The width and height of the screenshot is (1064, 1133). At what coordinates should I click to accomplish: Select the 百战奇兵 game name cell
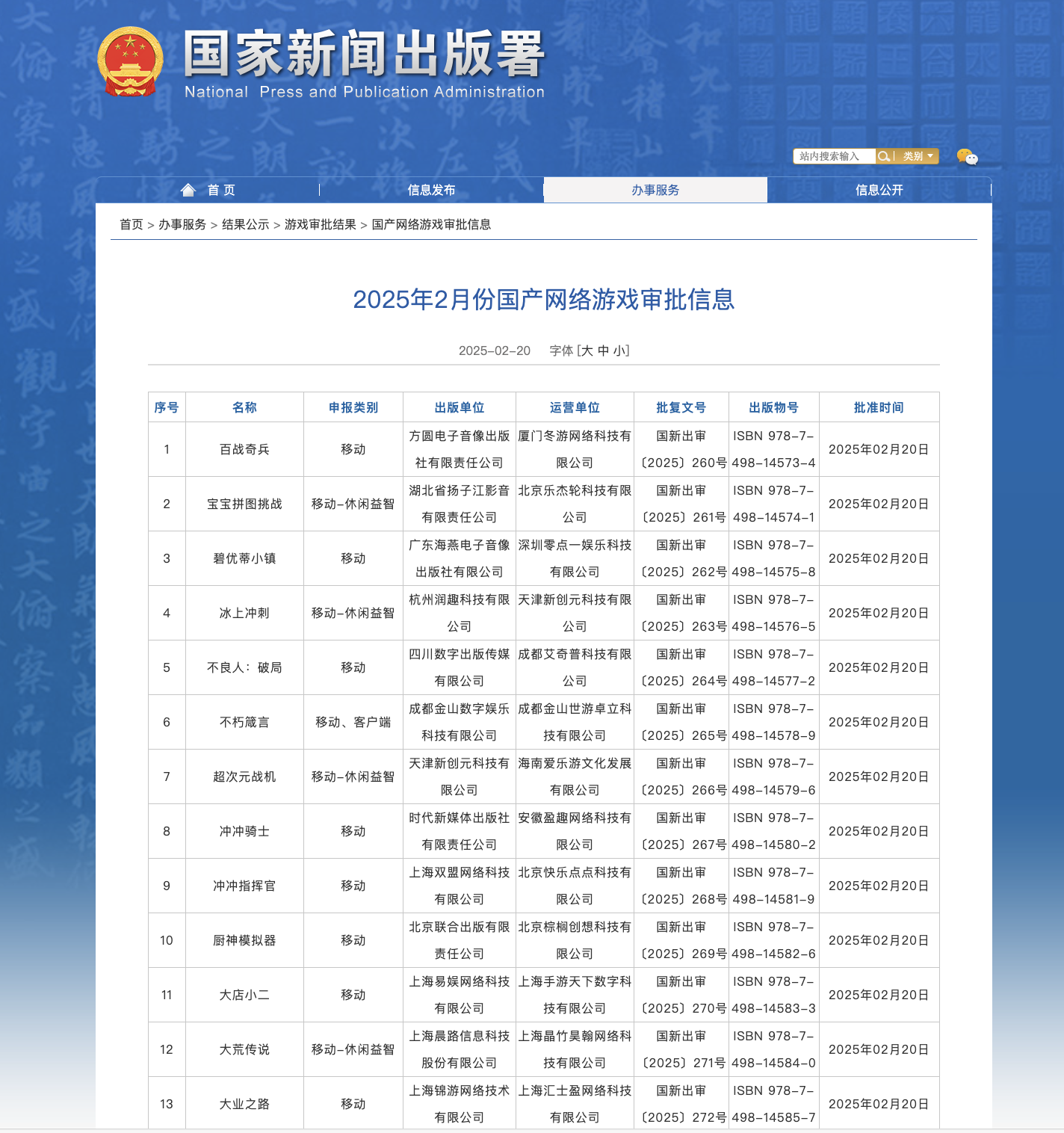pyautogui.click(x=244, y=449)
